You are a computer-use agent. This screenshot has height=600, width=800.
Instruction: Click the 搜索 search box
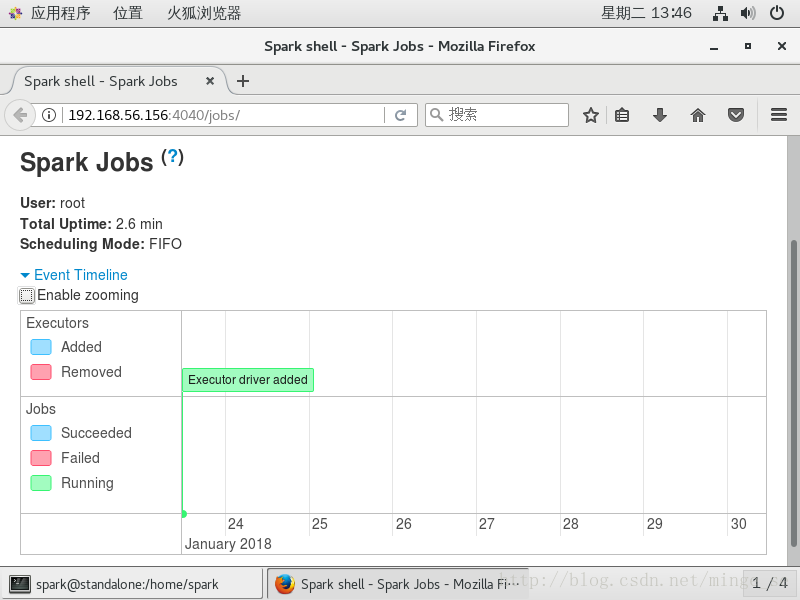tap(496, 115)
